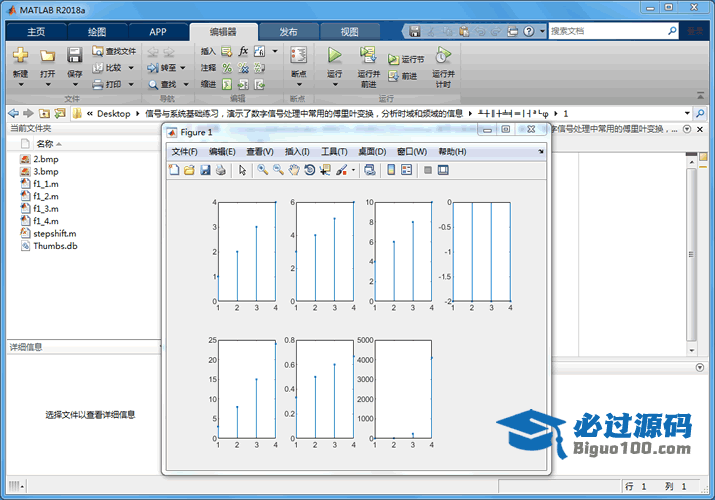Expand the Run dropdown arrow

coord(335,85)
